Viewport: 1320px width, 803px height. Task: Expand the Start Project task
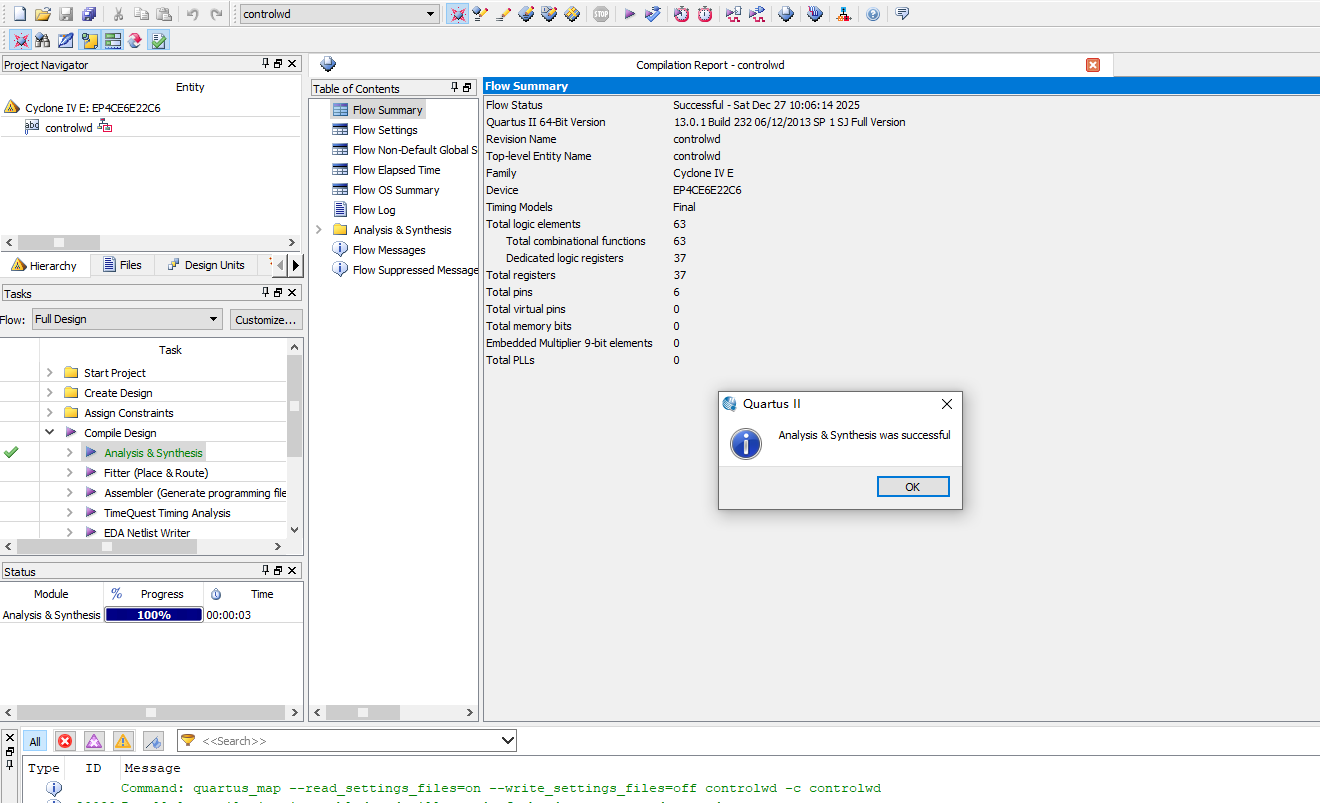pos(50,373)
